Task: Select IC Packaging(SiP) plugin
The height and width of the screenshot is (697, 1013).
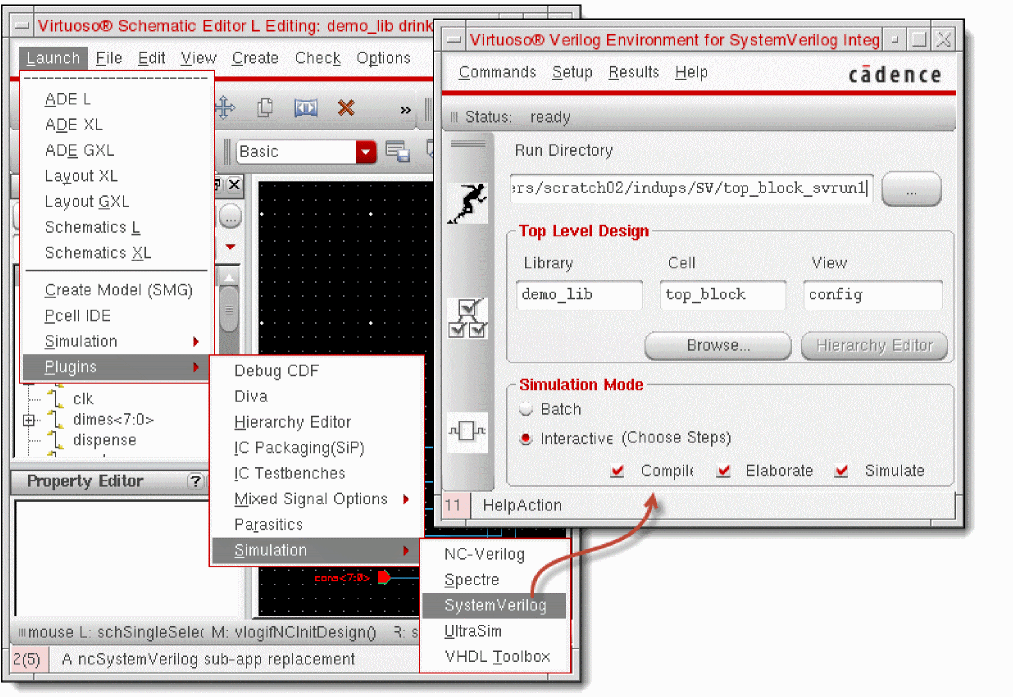Action: 317,448
